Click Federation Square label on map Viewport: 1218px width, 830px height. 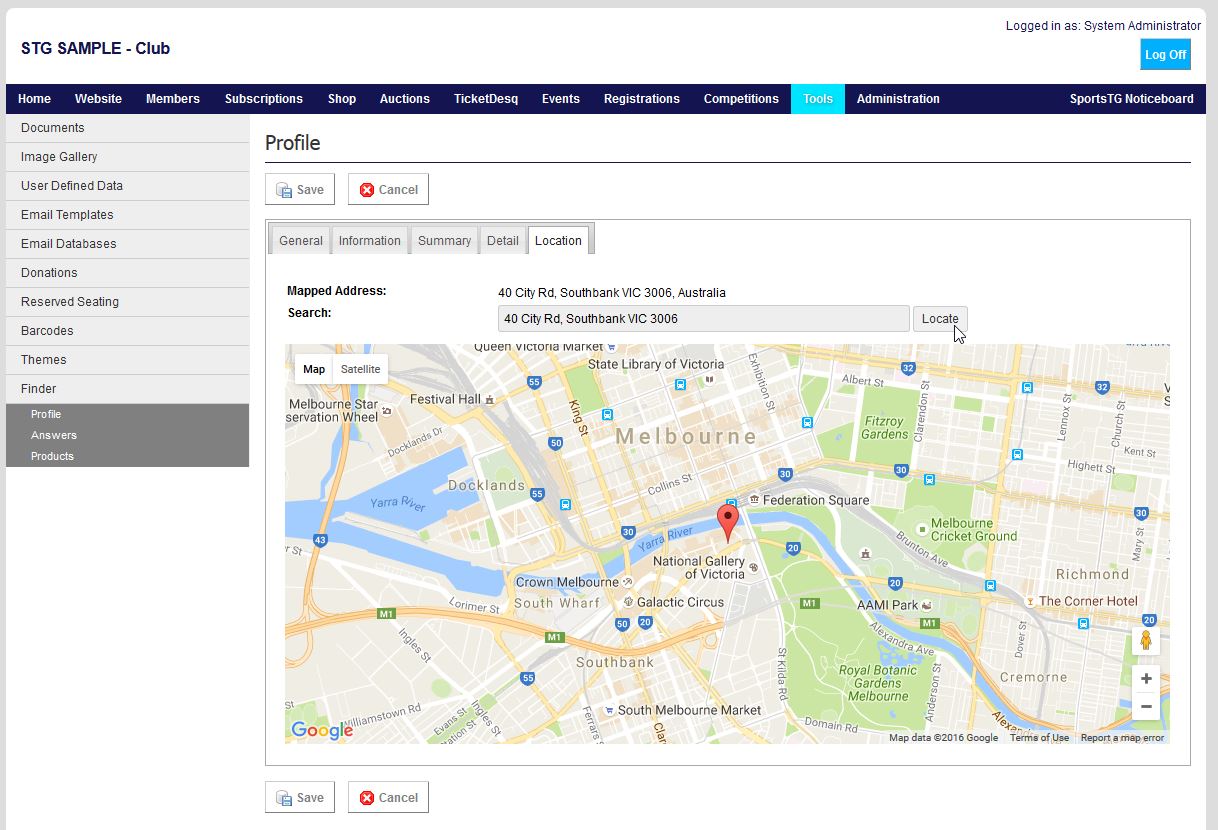pos(816,500)
